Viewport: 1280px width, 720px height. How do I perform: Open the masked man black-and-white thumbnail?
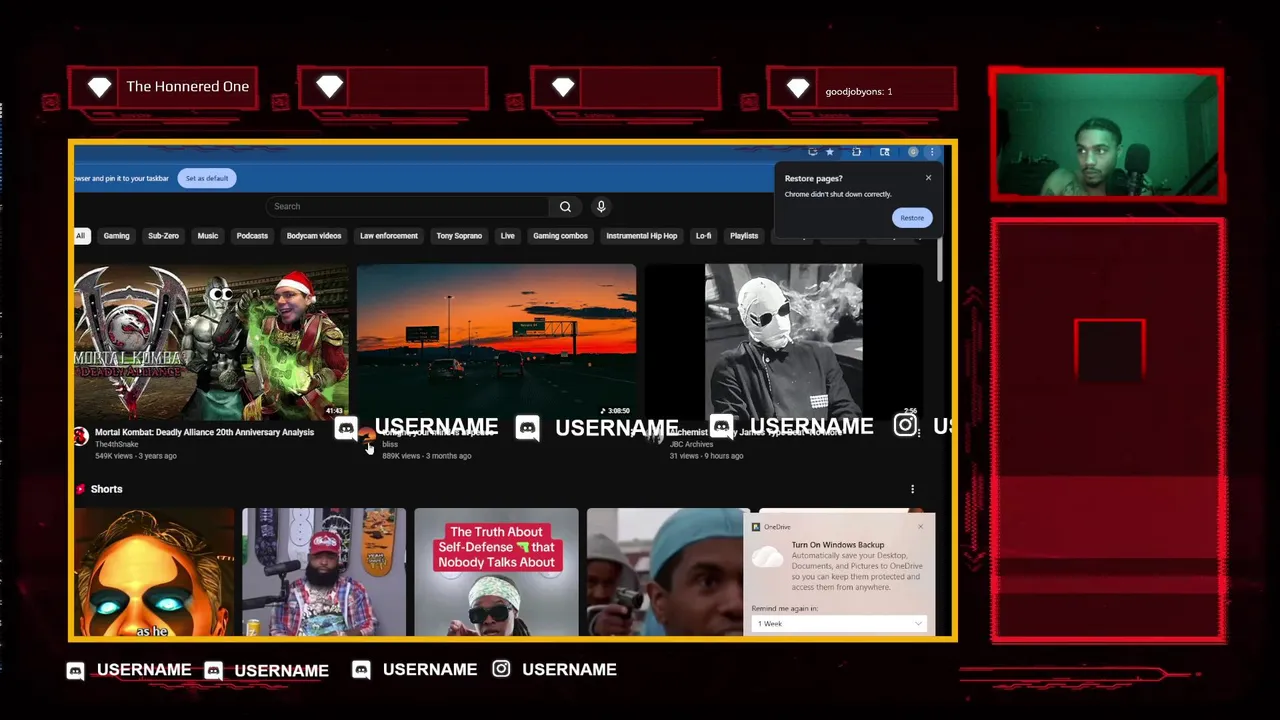[783, 342]
